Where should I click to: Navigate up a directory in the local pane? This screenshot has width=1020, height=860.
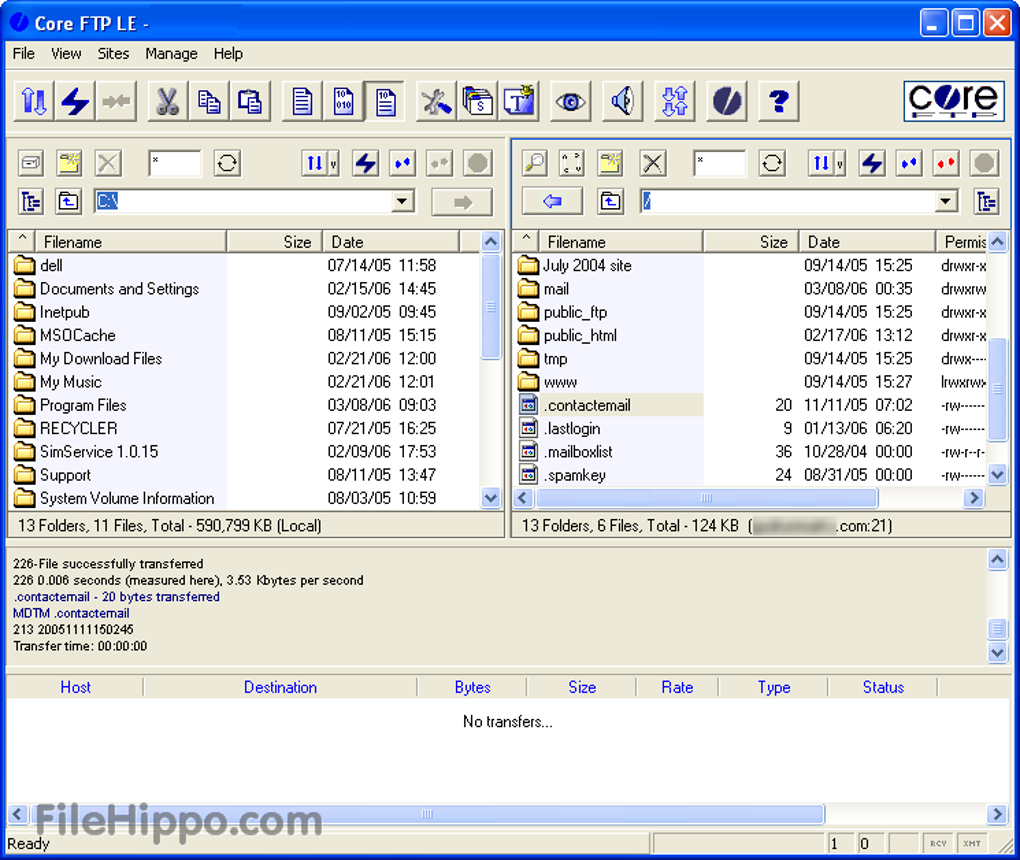(x=68, y=201)
